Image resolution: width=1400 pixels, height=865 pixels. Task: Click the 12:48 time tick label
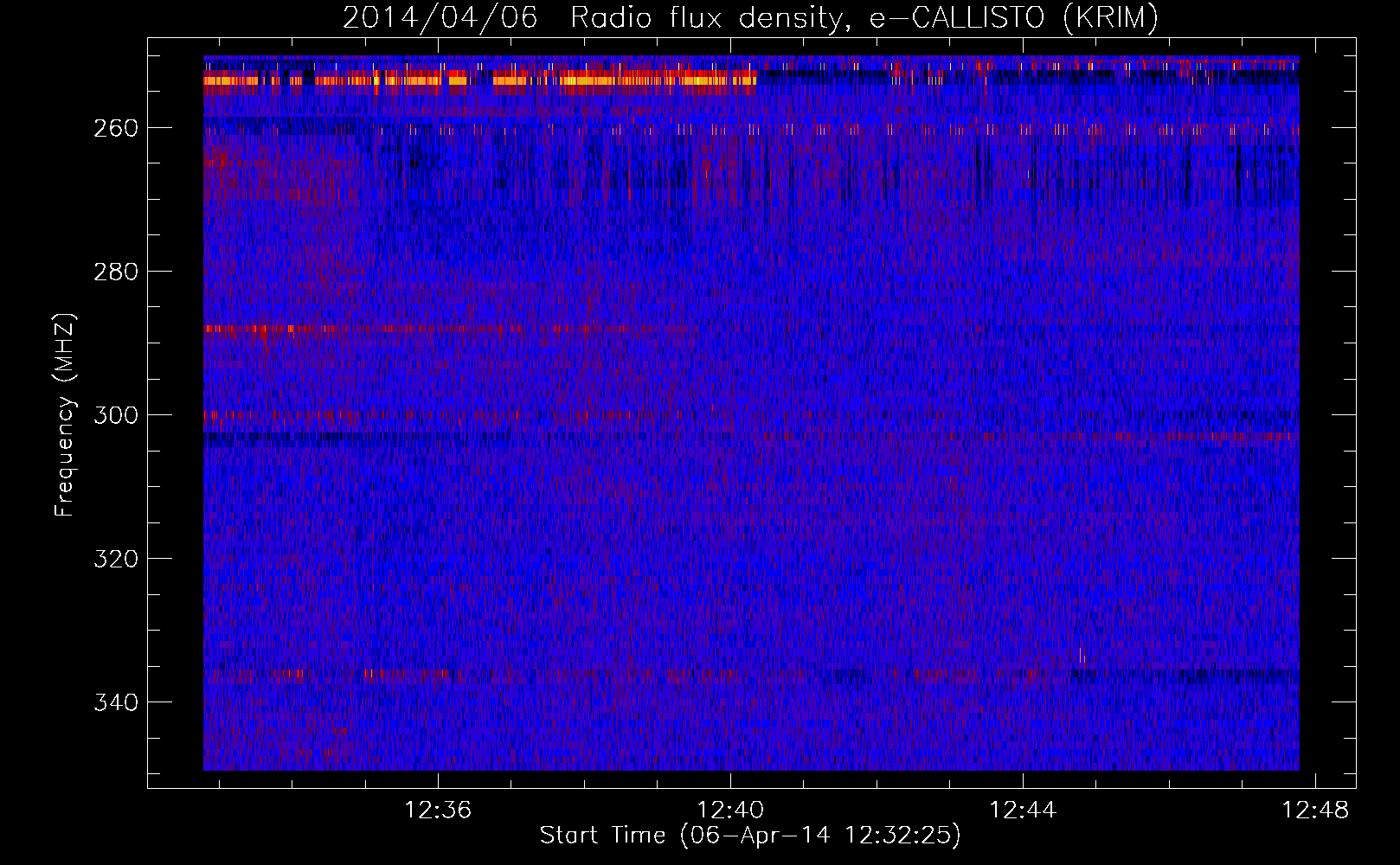click(1315, 811)
